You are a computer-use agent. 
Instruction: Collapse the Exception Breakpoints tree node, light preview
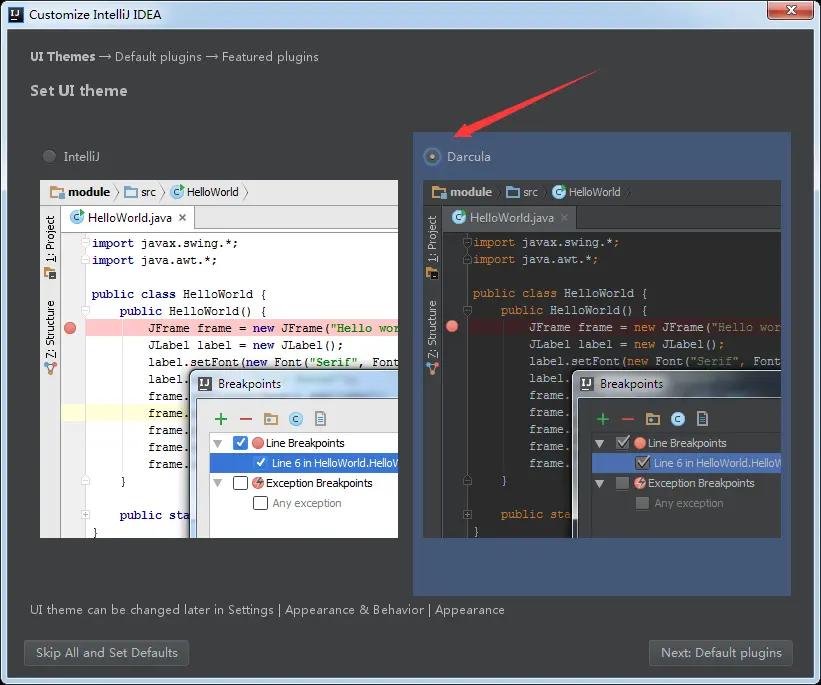click(218, 483)
